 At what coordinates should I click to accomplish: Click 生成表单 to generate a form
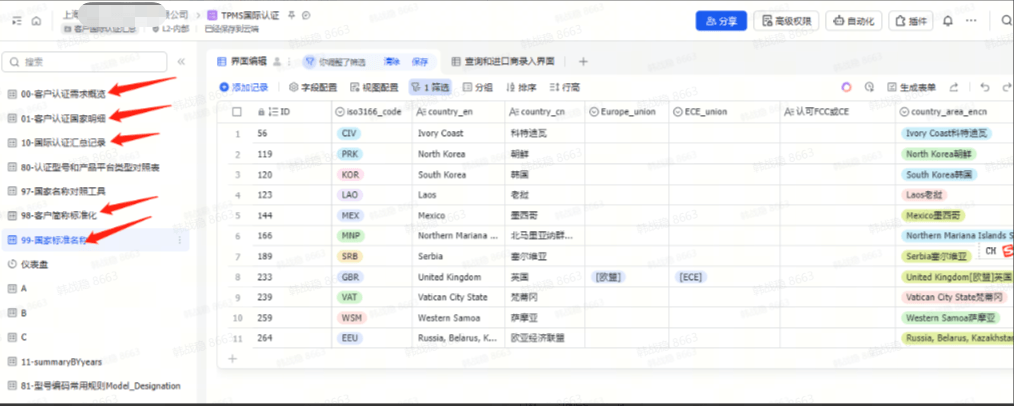911,87
